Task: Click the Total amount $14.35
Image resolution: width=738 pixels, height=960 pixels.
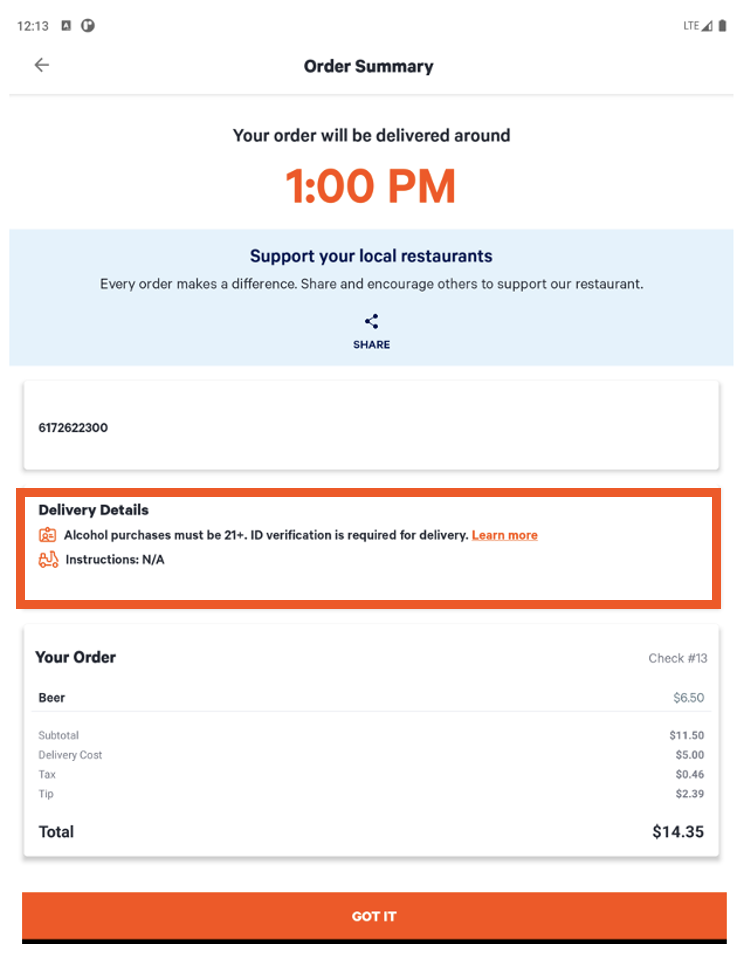Action: point(678,831)
